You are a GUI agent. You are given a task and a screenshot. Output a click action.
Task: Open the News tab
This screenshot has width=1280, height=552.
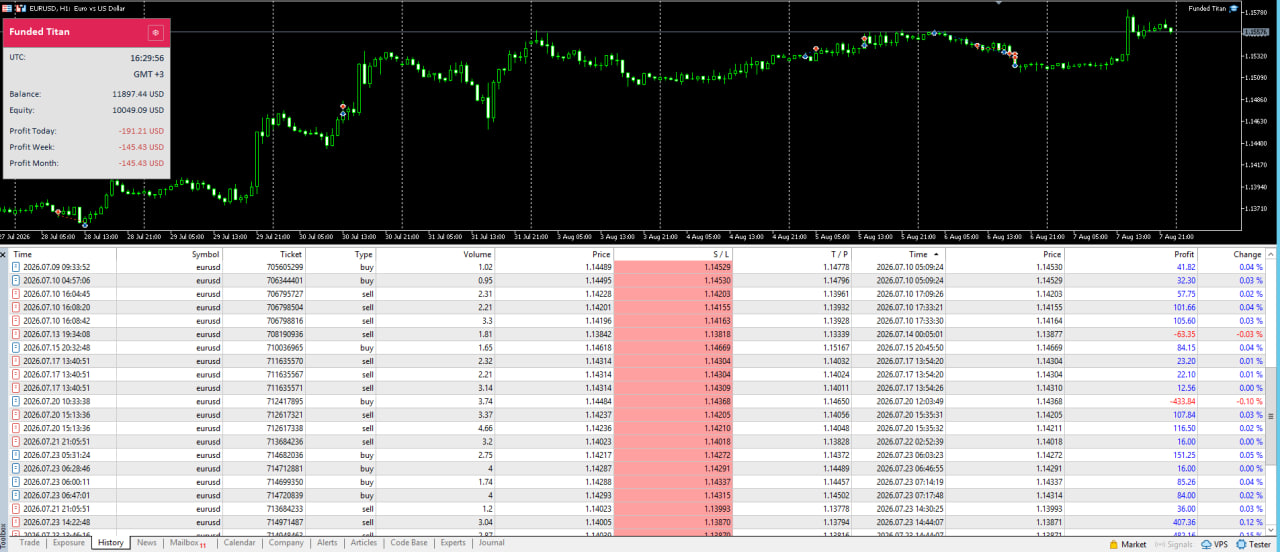(x=147, y=543)
